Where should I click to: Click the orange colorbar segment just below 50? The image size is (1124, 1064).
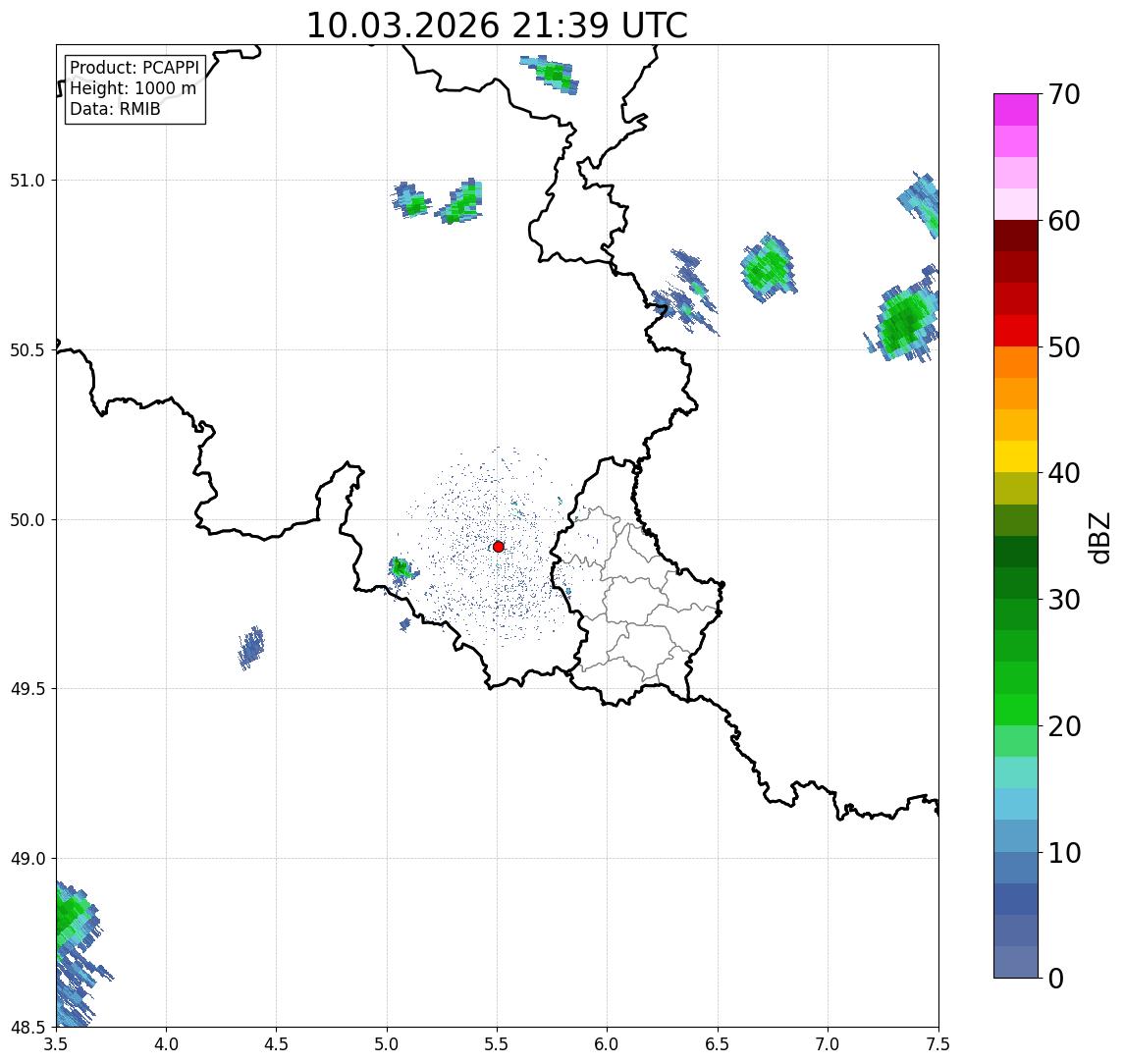[x=1016, y=363]
